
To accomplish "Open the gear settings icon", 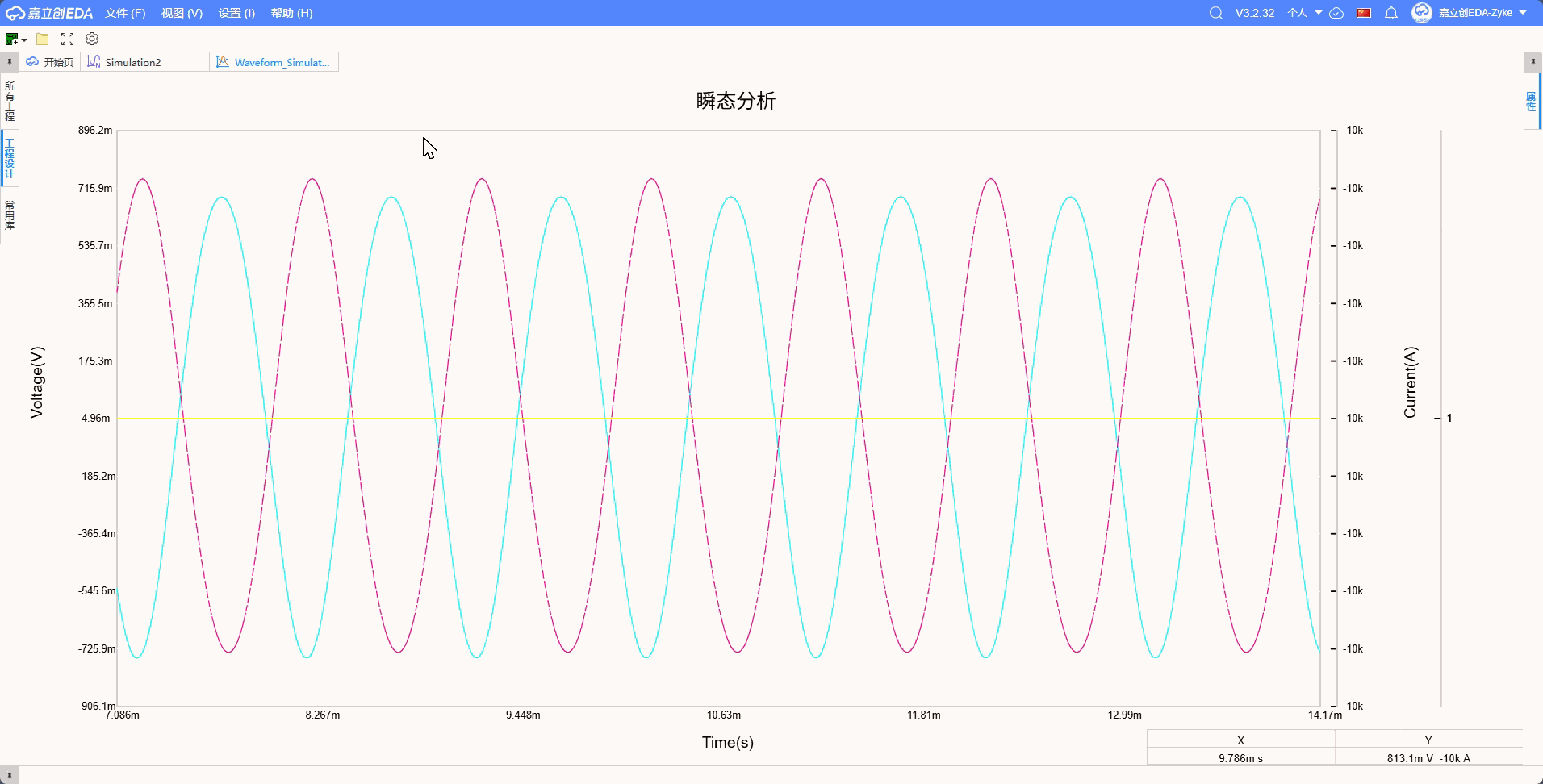I will 92,39.
